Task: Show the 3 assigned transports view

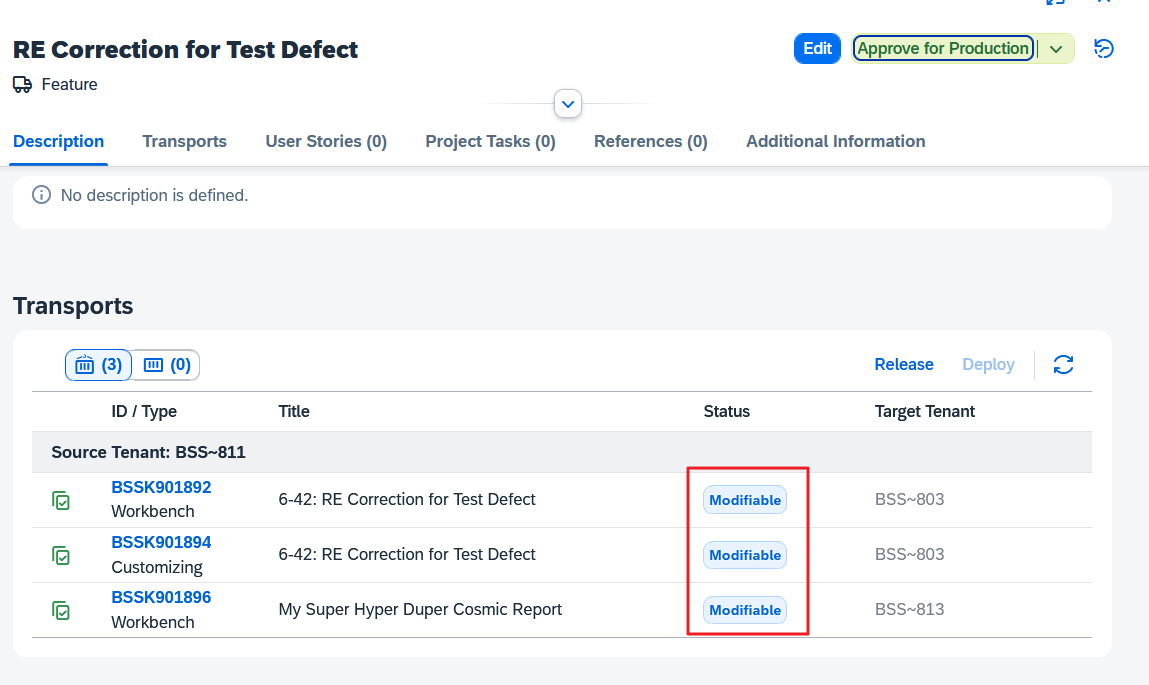Action: pyautogui.click(x=98, y=365)
